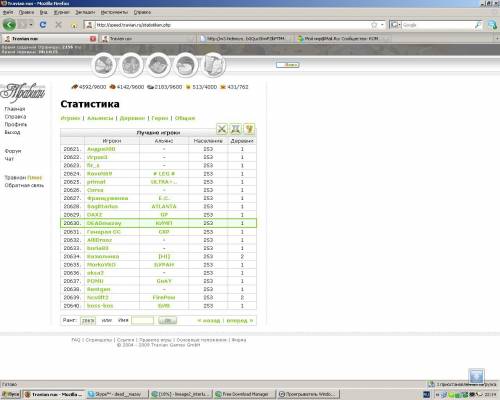Open the Герои statistics tab
This screenshot has width=500, height=400.
(x=160, y=118)
